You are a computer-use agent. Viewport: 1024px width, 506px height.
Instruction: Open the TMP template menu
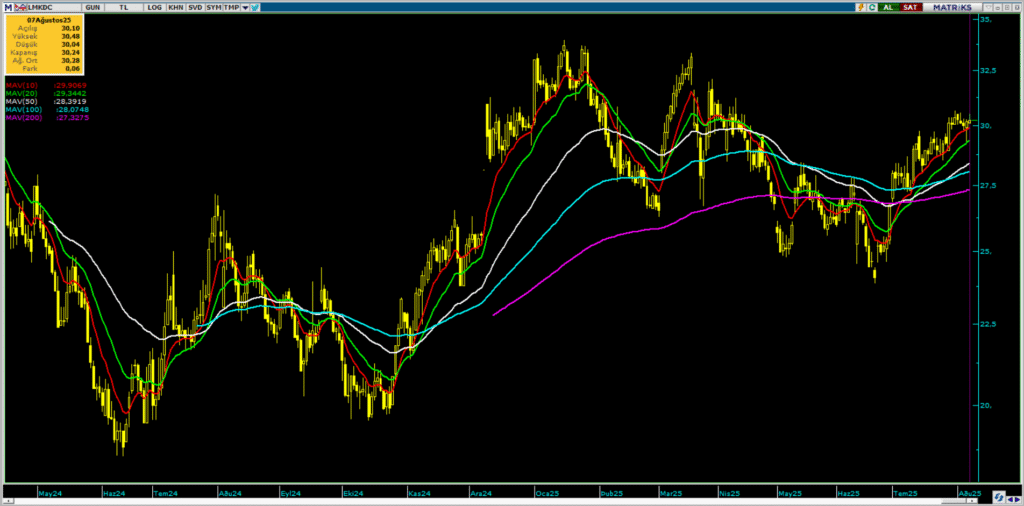[x=231, y=7]
